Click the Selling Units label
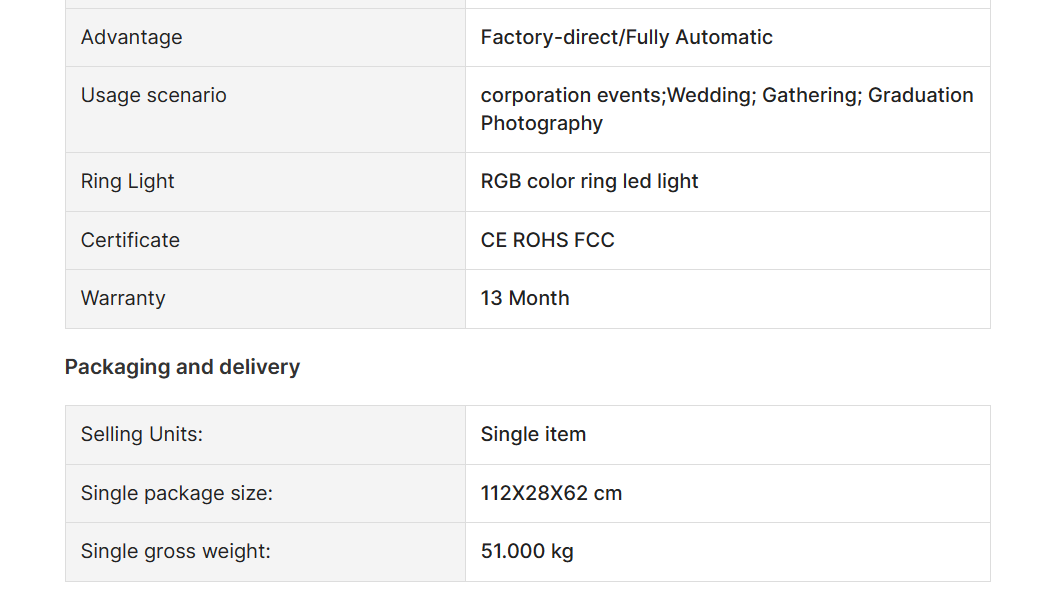Screen dimensions: 1040x600 pyautogui.click(x=142, y=434)
